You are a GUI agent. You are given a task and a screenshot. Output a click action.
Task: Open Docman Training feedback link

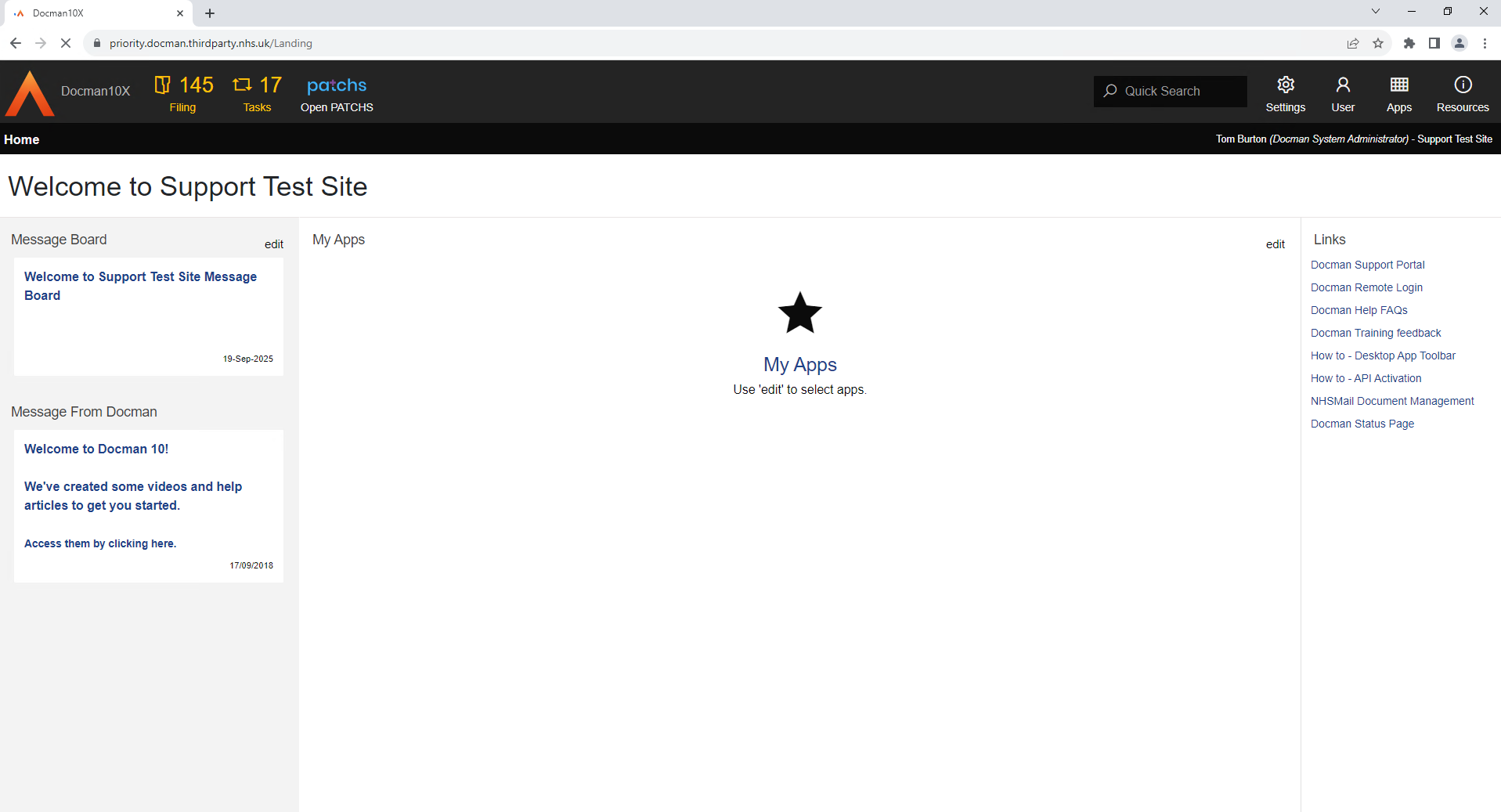point(1376,333)
